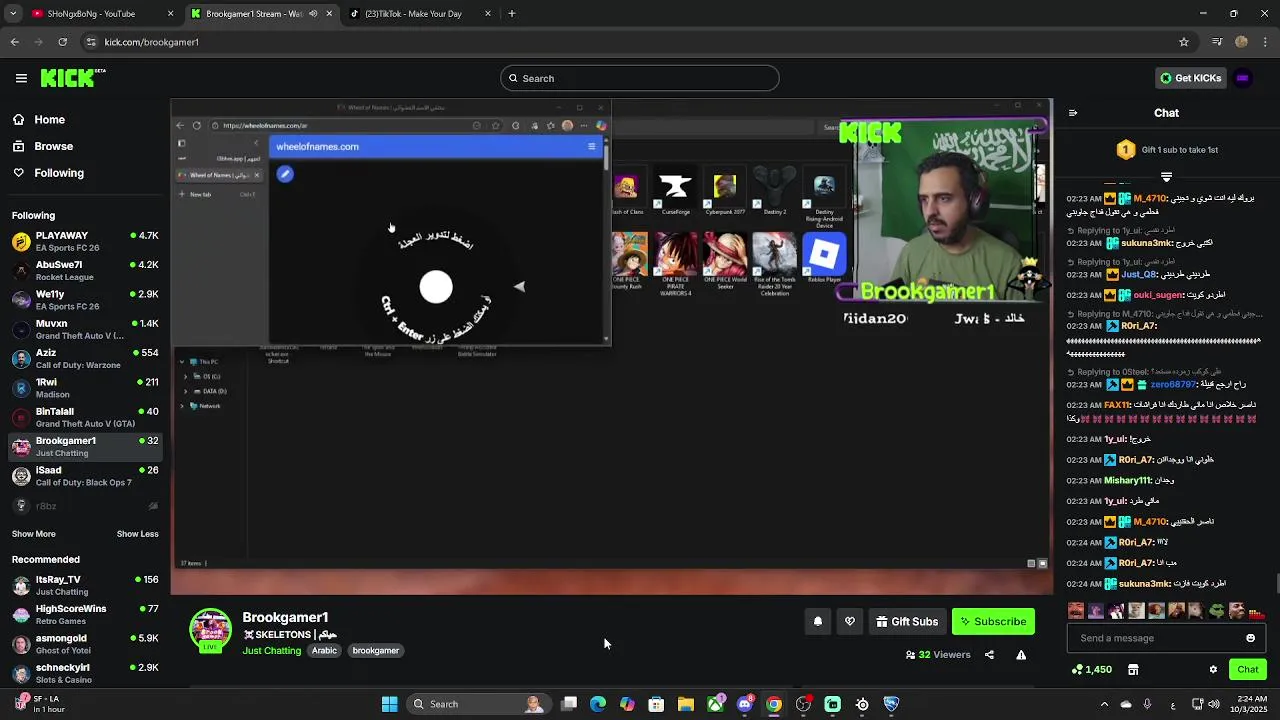The height and width of the screenshot is (720, 1280).
Task: Expand the gift leaderboard chevron under Gift 1 sub
Action: coord(1166,176)
